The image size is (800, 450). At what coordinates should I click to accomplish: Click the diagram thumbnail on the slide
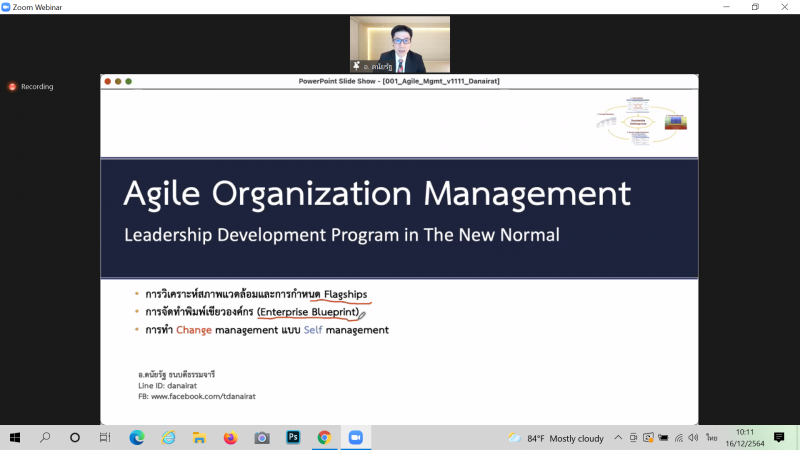coord(642,121)
